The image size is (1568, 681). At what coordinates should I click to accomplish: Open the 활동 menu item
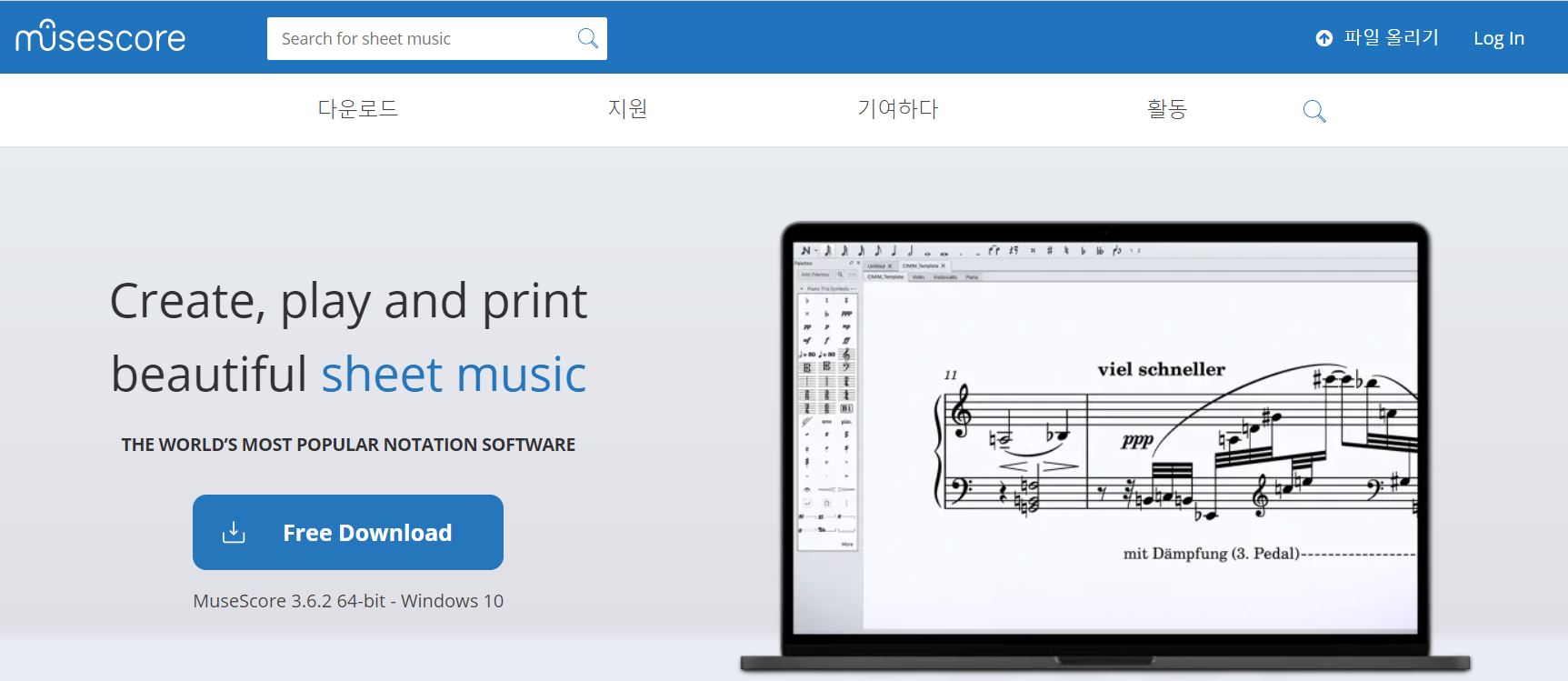coord(1167,109)
